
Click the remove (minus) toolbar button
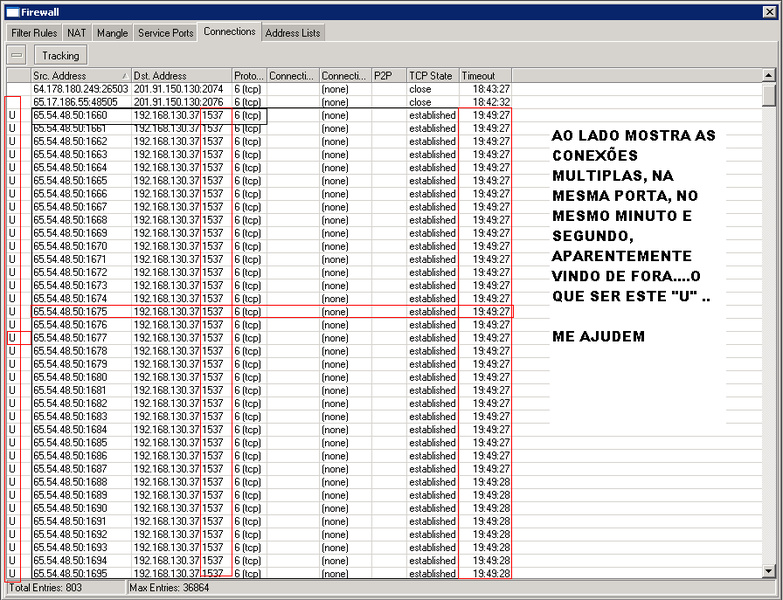coord(17,55)
